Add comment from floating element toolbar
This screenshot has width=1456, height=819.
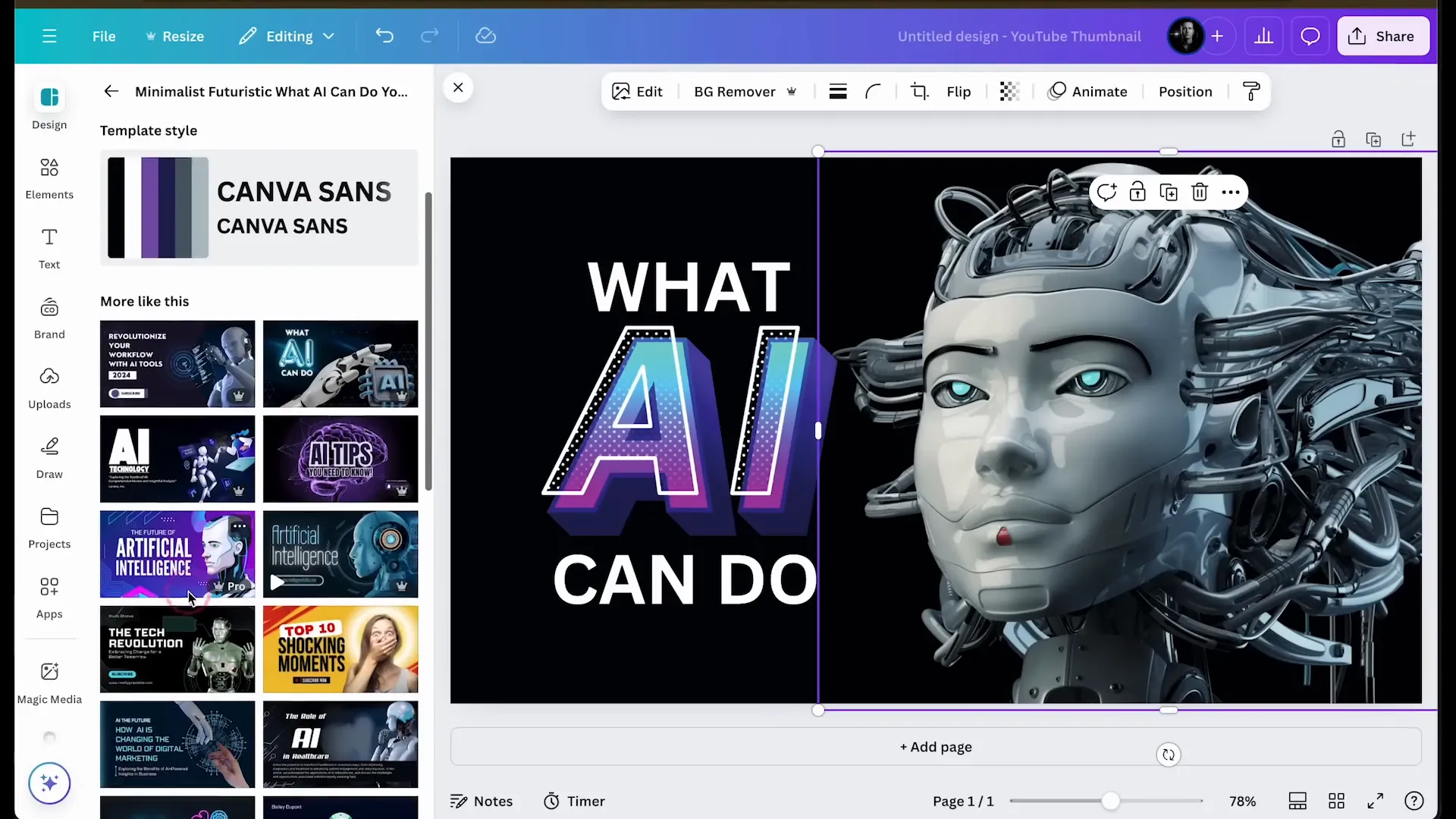(1106, 192)
